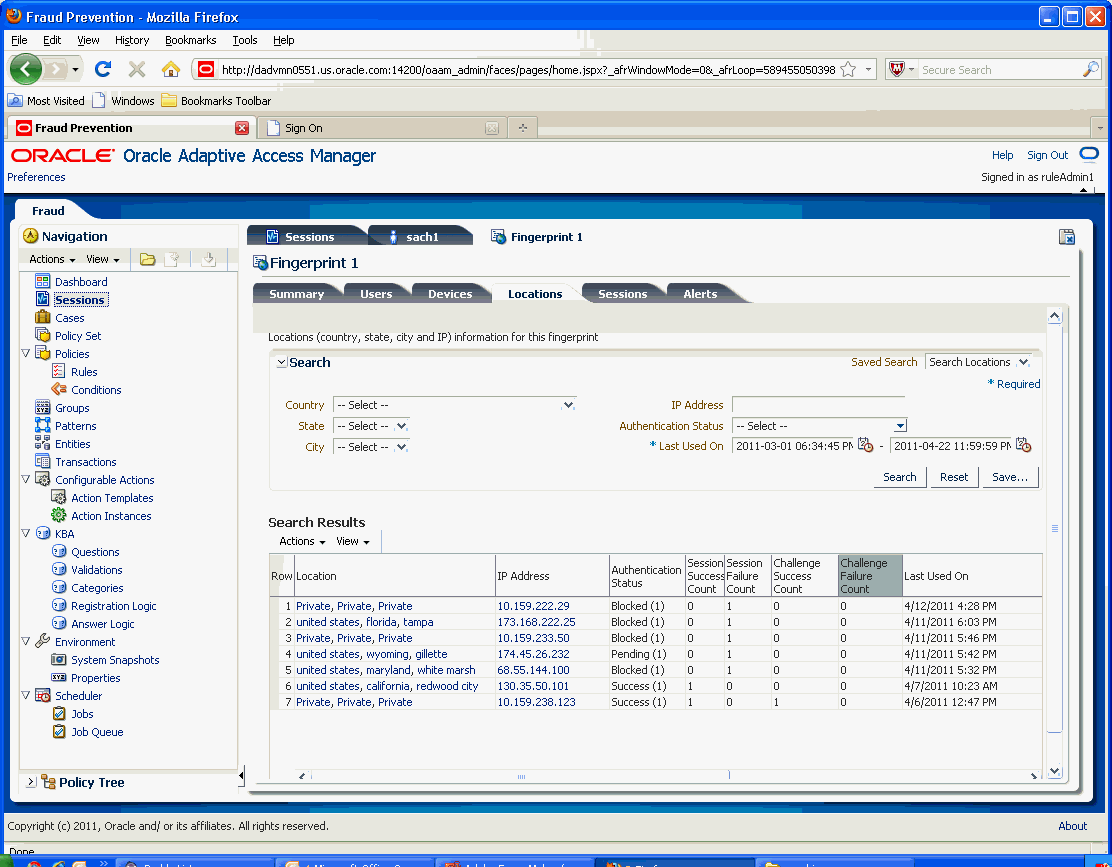Open the Bookmarks menu
1112x867 pixels.
(x=190, y=40)
